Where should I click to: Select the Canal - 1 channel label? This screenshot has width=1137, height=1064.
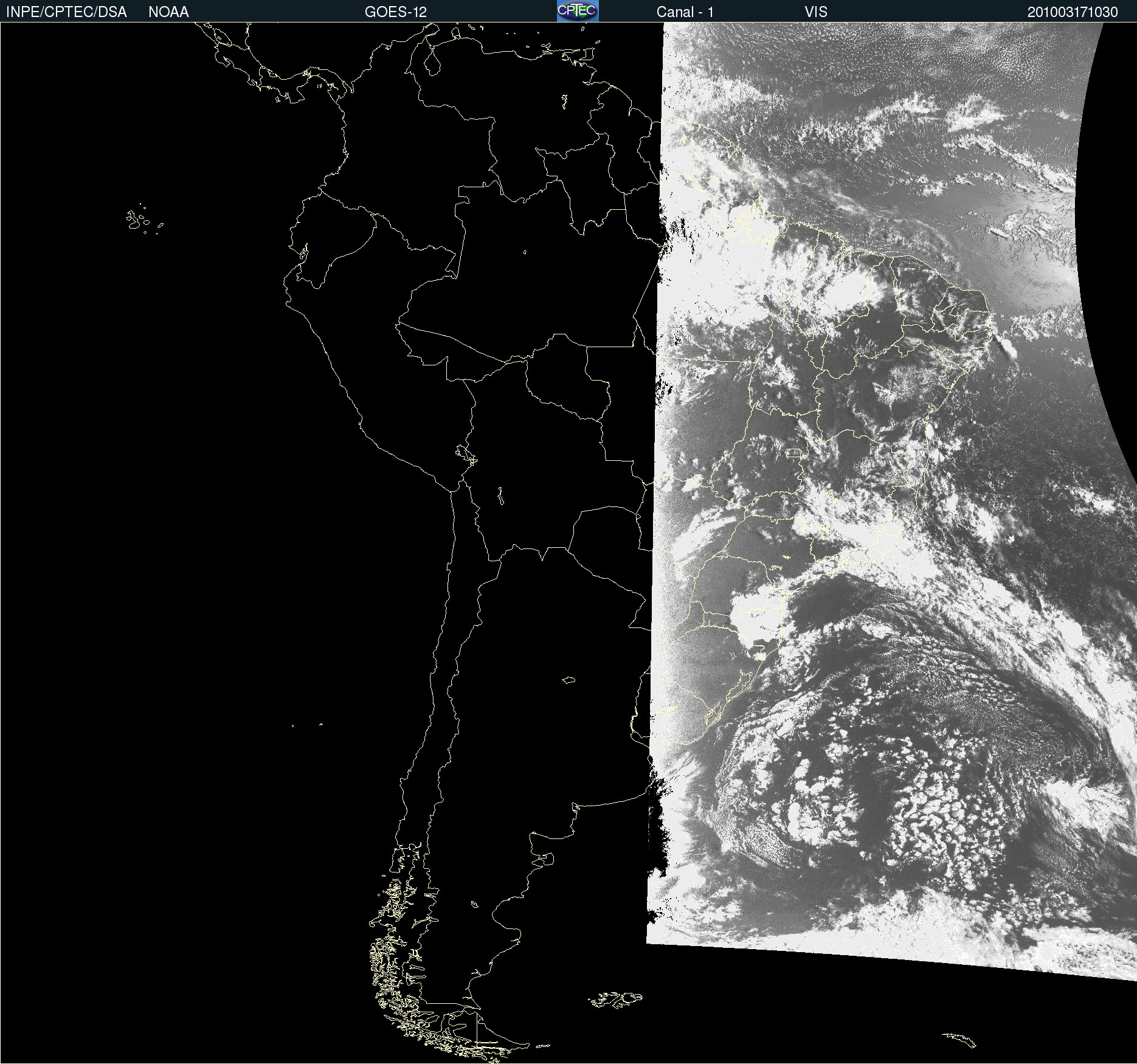tap(685, 12)
